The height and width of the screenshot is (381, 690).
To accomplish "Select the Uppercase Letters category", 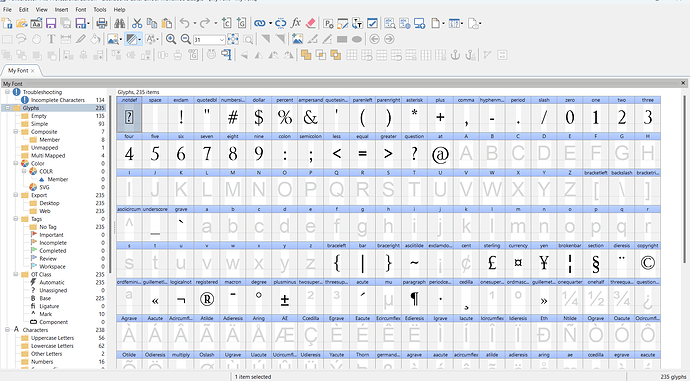I will [52, 338].
